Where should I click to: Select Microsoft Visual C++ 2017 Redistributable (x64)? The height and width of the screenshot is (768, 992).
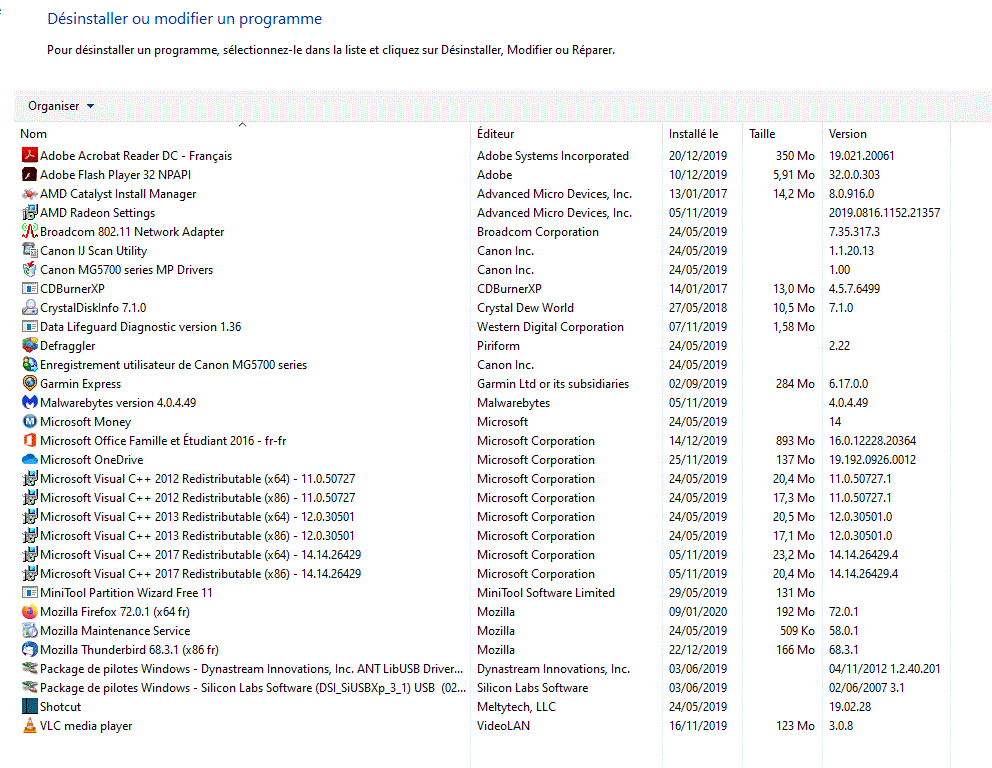pos(201,554)
